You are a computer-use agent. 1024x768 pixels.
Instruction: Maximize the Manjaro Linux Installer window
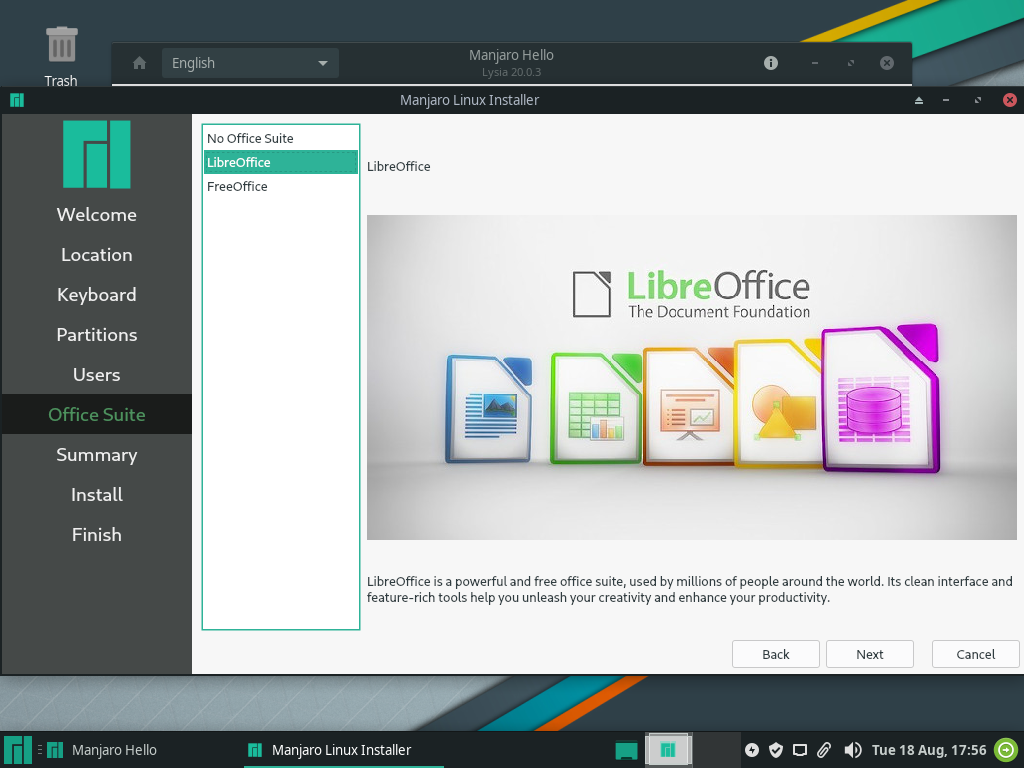978,100
